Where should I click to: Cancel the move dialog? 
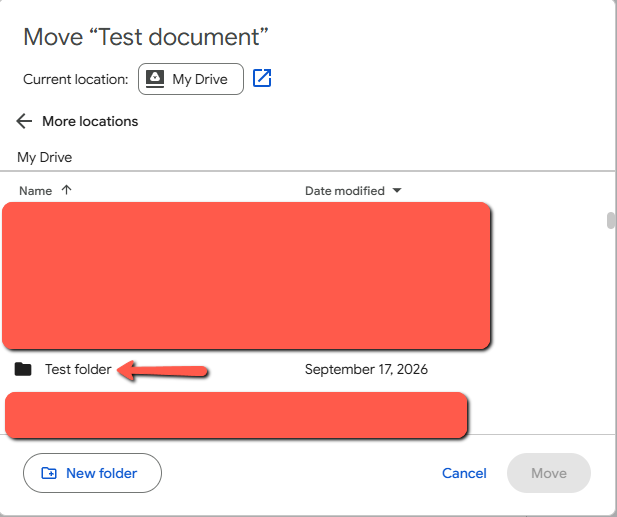click(x=464, y=473)
